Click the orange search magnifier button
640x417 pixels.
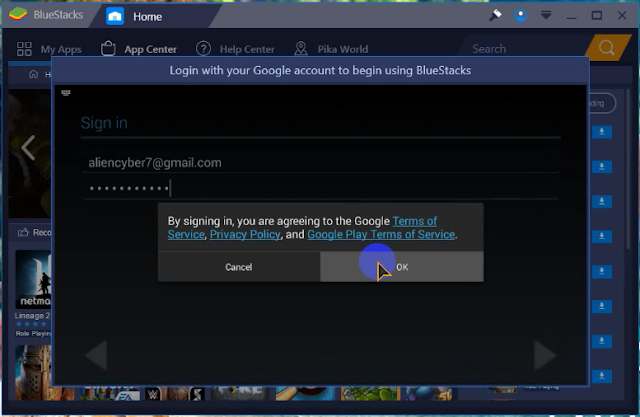click(607, 48)
